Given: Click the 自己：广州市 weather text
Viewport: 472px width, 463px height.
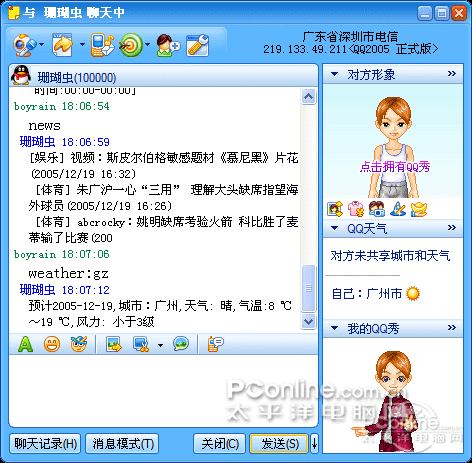Looking at the screenshot, I should pos(367,294).
